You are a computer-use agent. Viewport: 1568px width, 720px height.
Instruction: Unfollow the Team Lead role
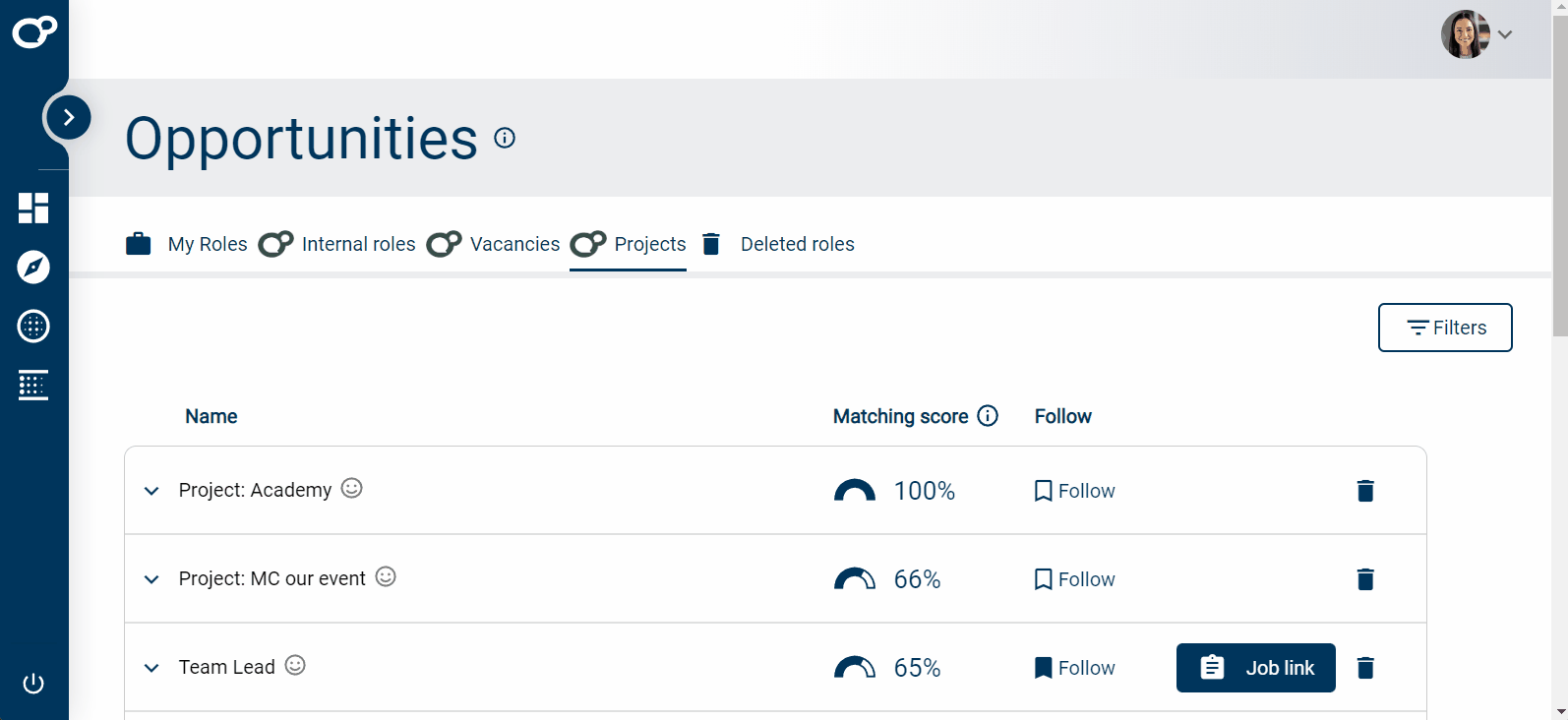click(1074, 668)
